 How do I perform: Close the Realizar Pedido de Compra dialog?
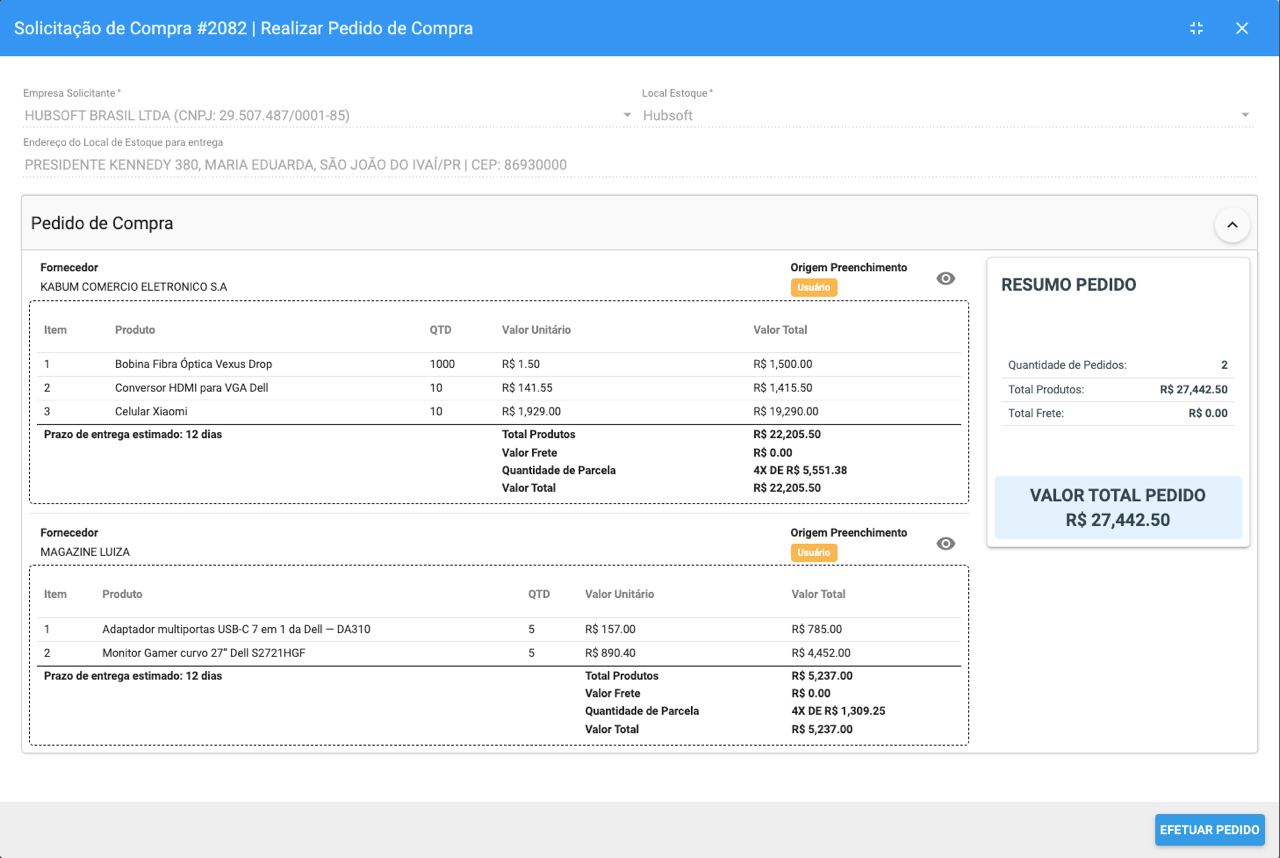1242,28
